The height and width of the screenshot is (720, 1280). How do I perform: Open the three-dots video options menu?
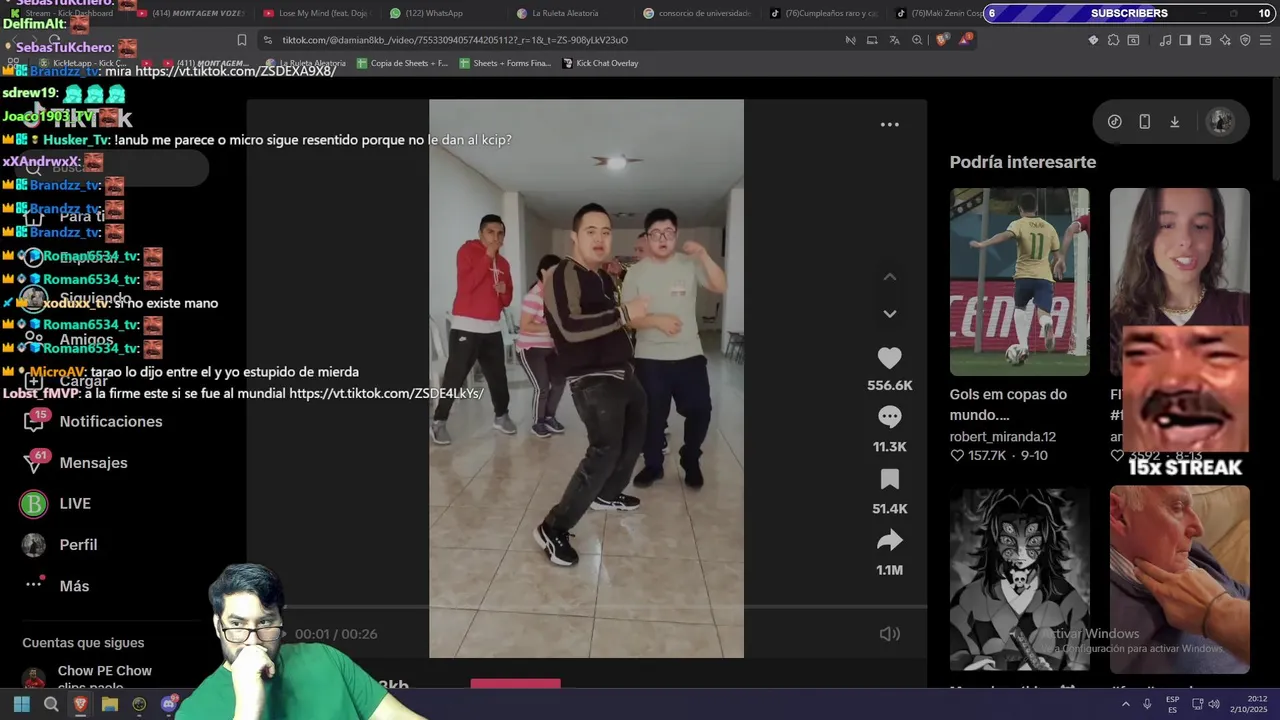(x=889, y=125)
